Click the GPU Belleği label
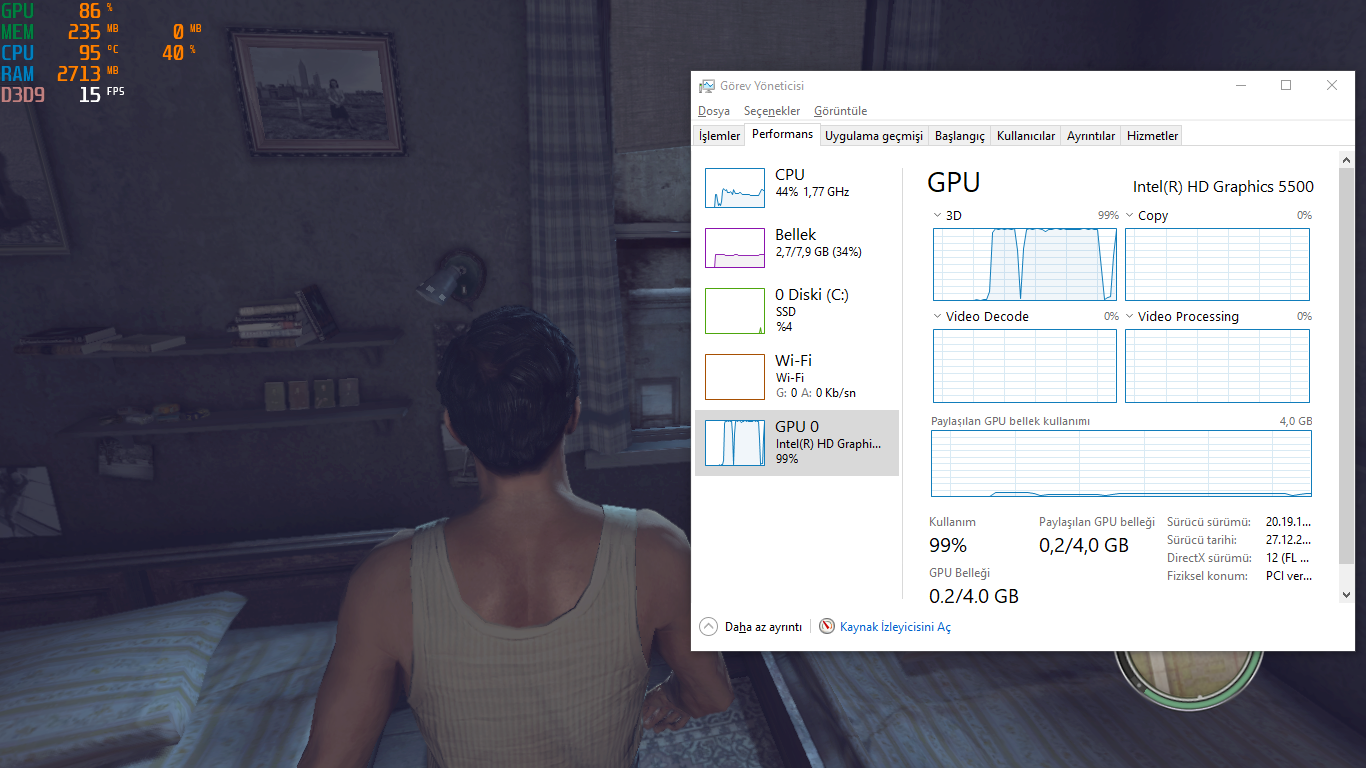This screenshot has width=1366, height=768. 959,573
